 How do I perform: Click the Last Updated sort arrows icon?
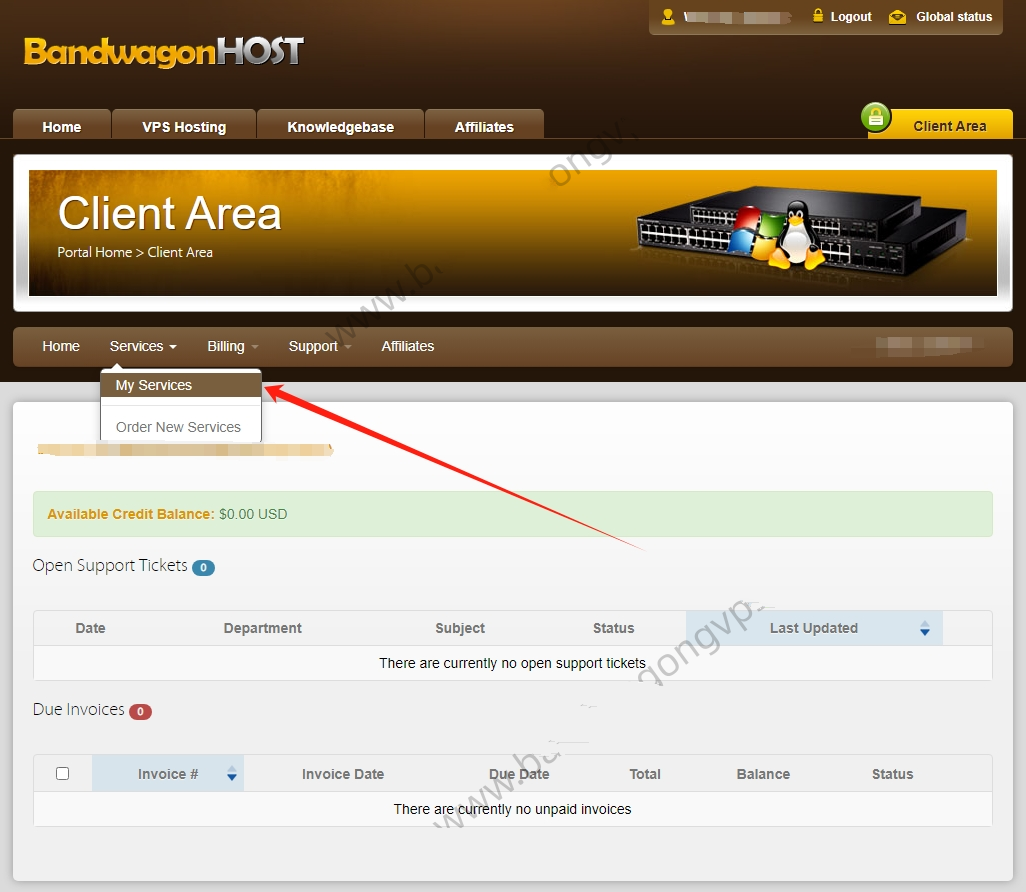[924, 628]
